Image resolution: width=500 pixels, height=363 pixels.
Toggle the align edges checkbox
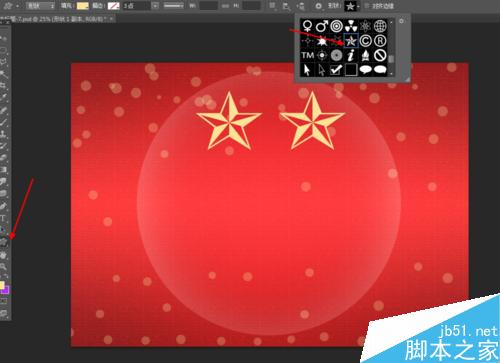coord(367,6)
